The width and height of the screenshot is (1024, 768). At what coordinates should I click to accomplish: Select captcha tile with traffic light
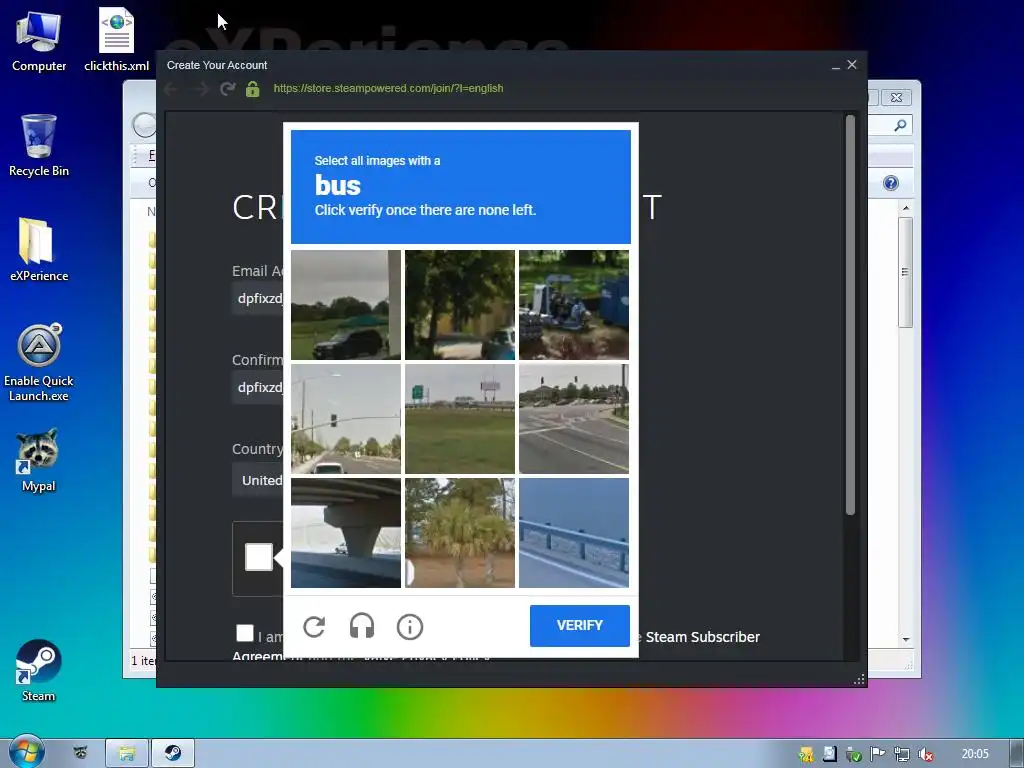(345, 419)
